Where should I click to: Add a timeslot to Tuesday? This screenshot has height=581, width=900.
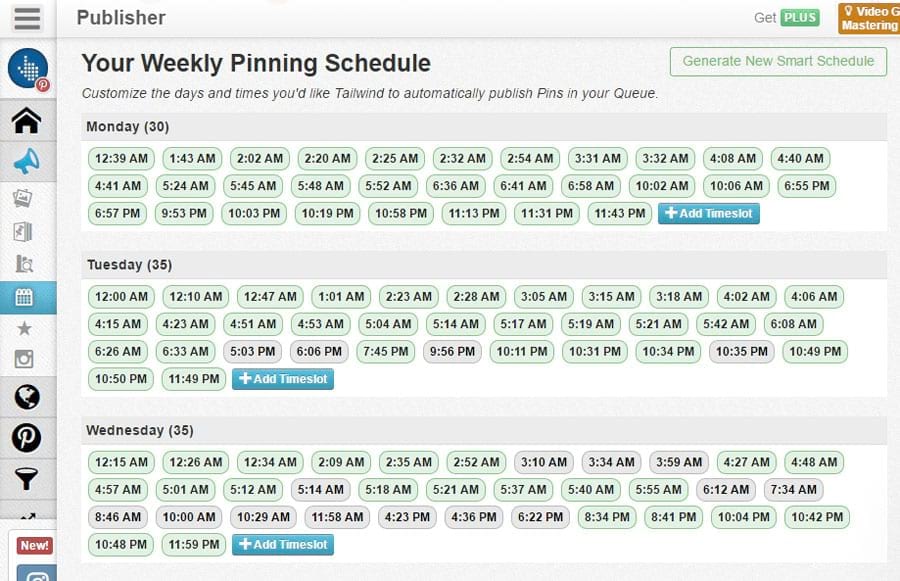click(282, 379)
